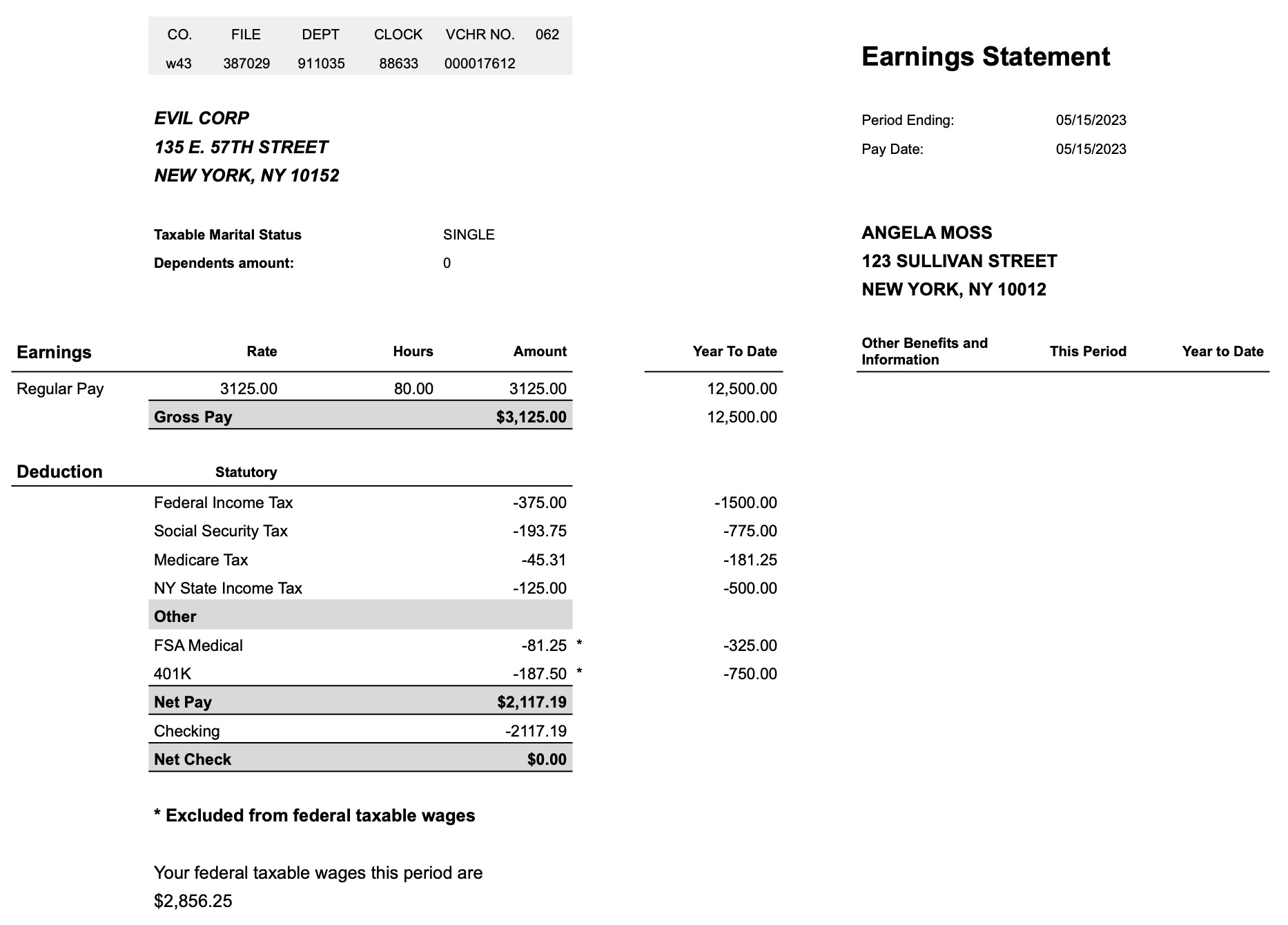Click the Amount column header
The image size is (1288, 925).
click(540, 351)
